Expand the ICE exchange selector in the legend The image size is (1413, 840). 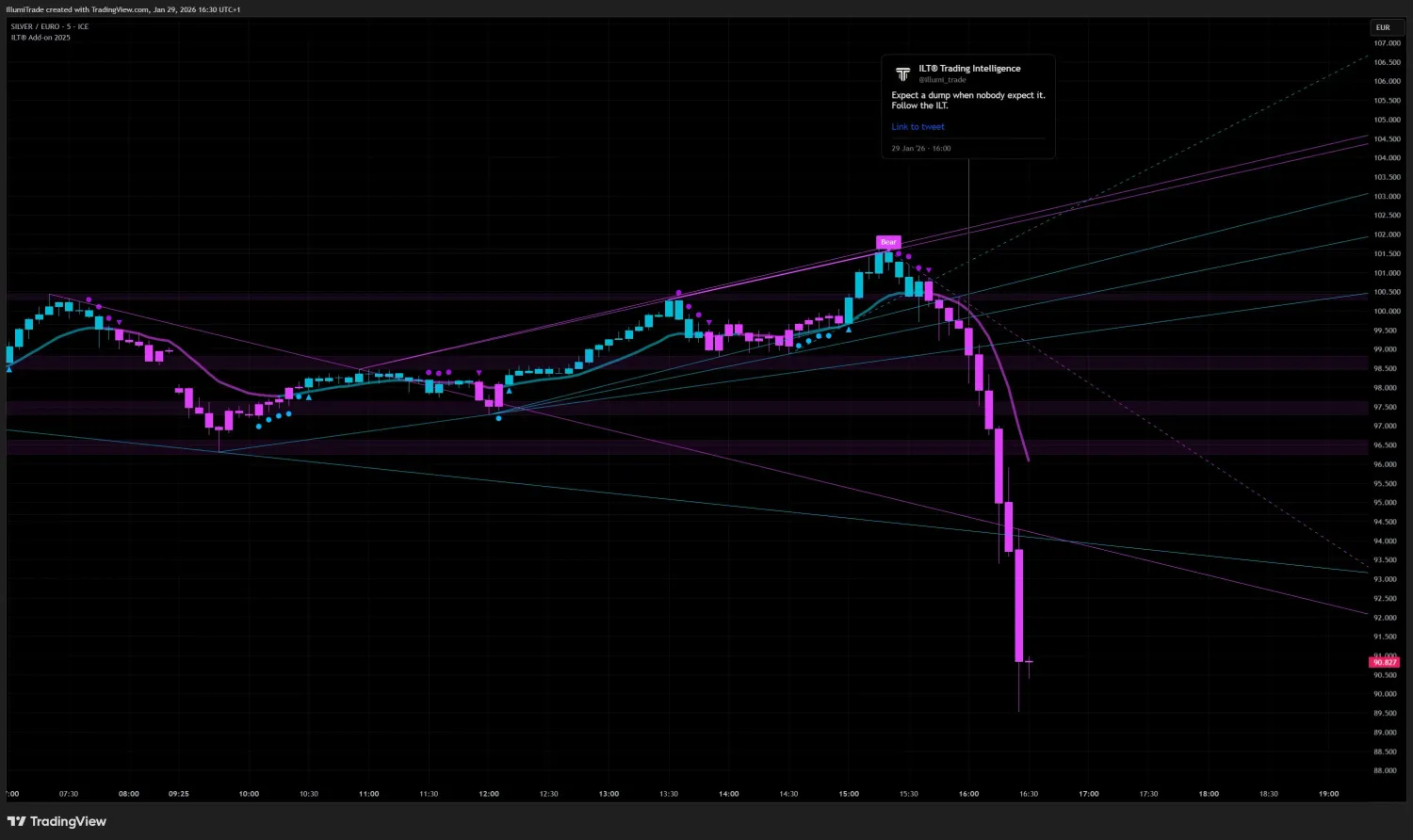tap(82, 26)
